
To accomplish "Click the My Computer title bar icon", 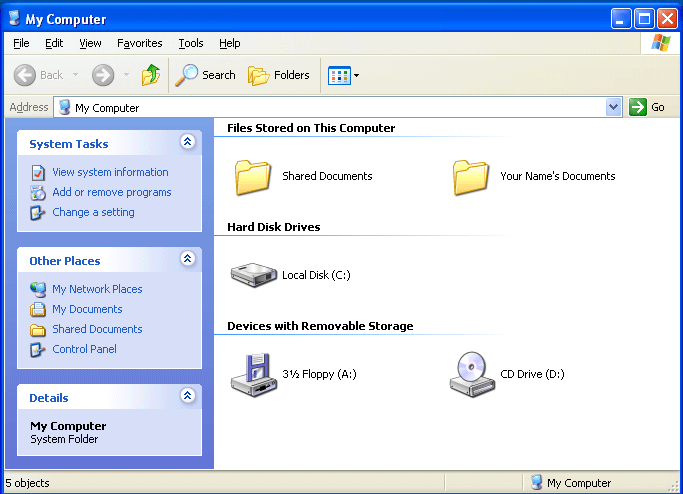I will [x=14, y=18].
